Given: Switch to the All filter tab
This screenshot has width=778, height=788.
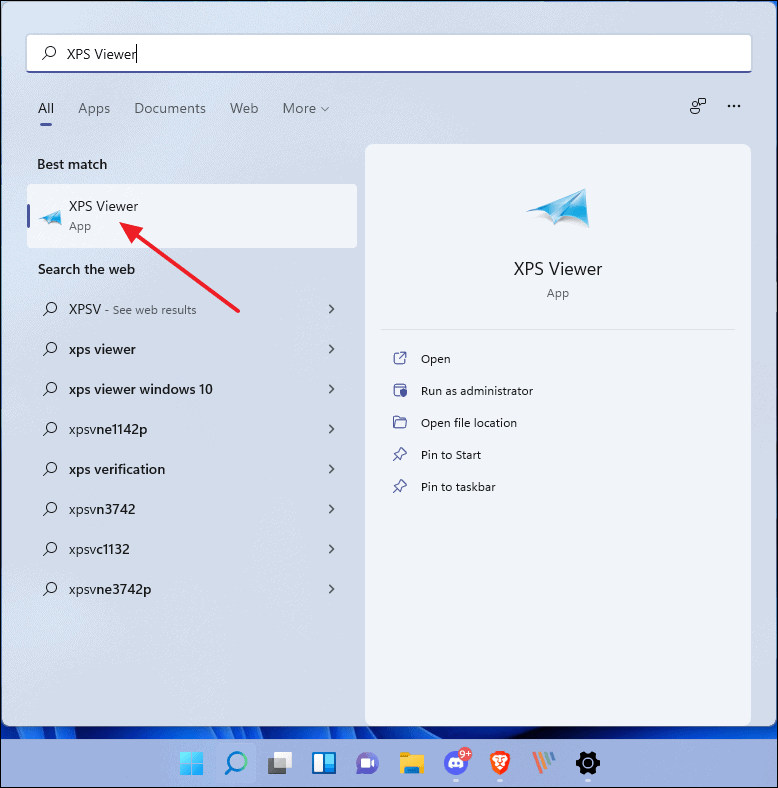Looking at the screenshot, I should tap(46, 108).
